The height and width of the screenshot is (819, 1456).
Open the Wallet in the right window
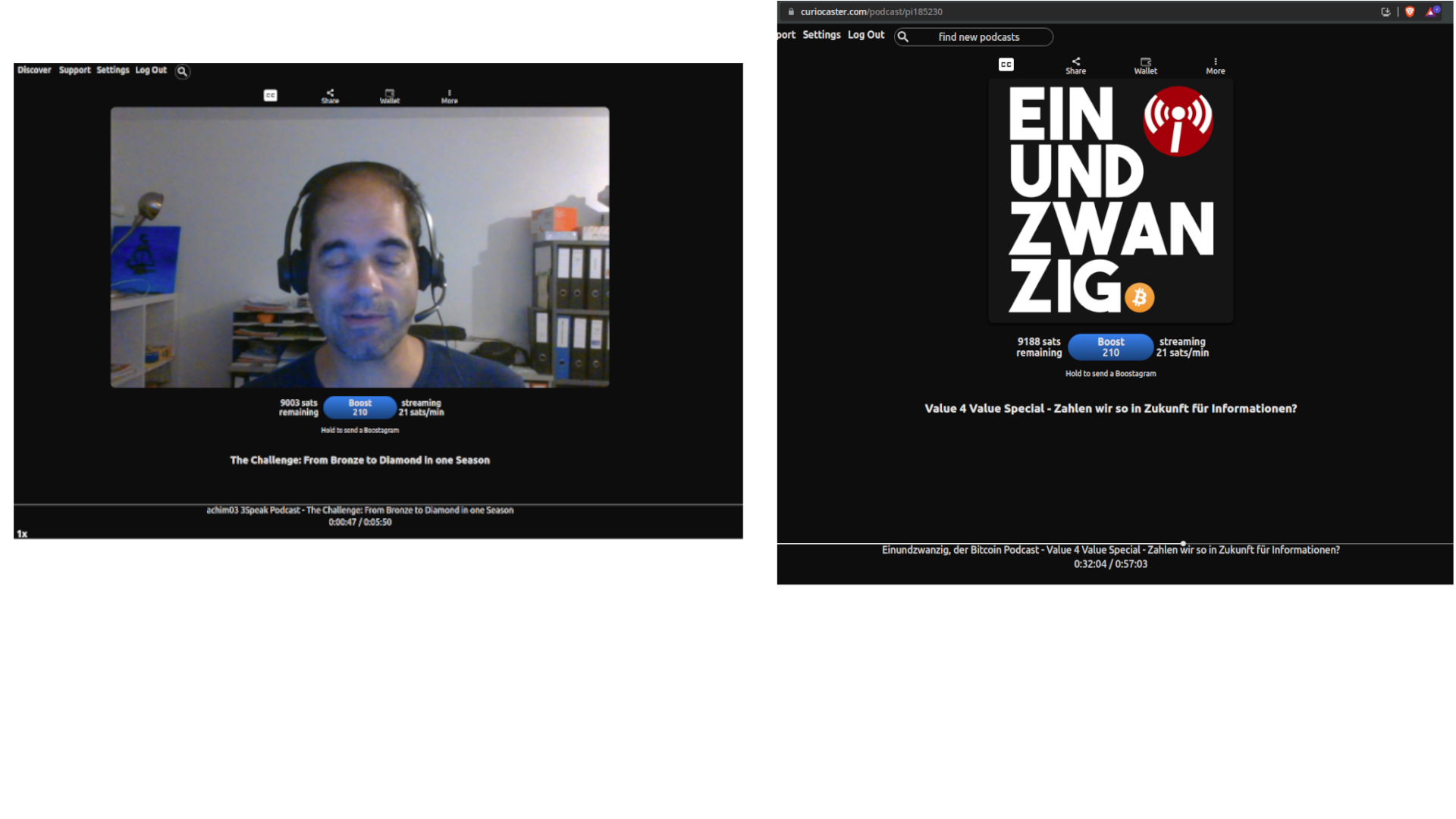(x=1146, y=66)
